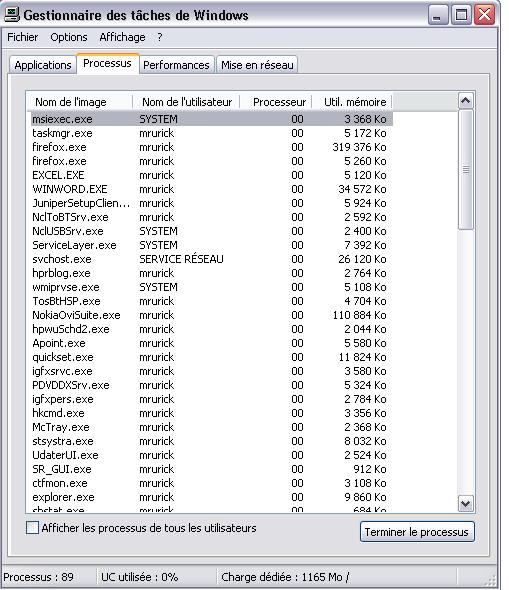Screen dimensions: 509x590
Task: Open the Mise en réseau tab
Action: point(257,65)
